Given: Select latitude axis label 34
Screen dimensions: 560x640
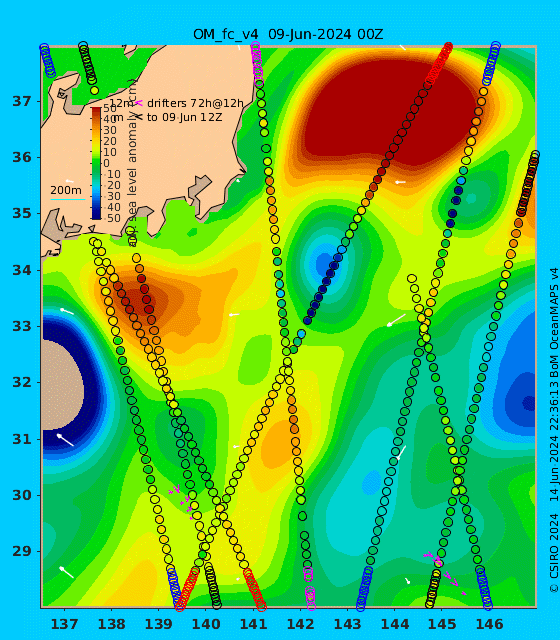Looking at the screenshot, I should (x=22, y=270).
